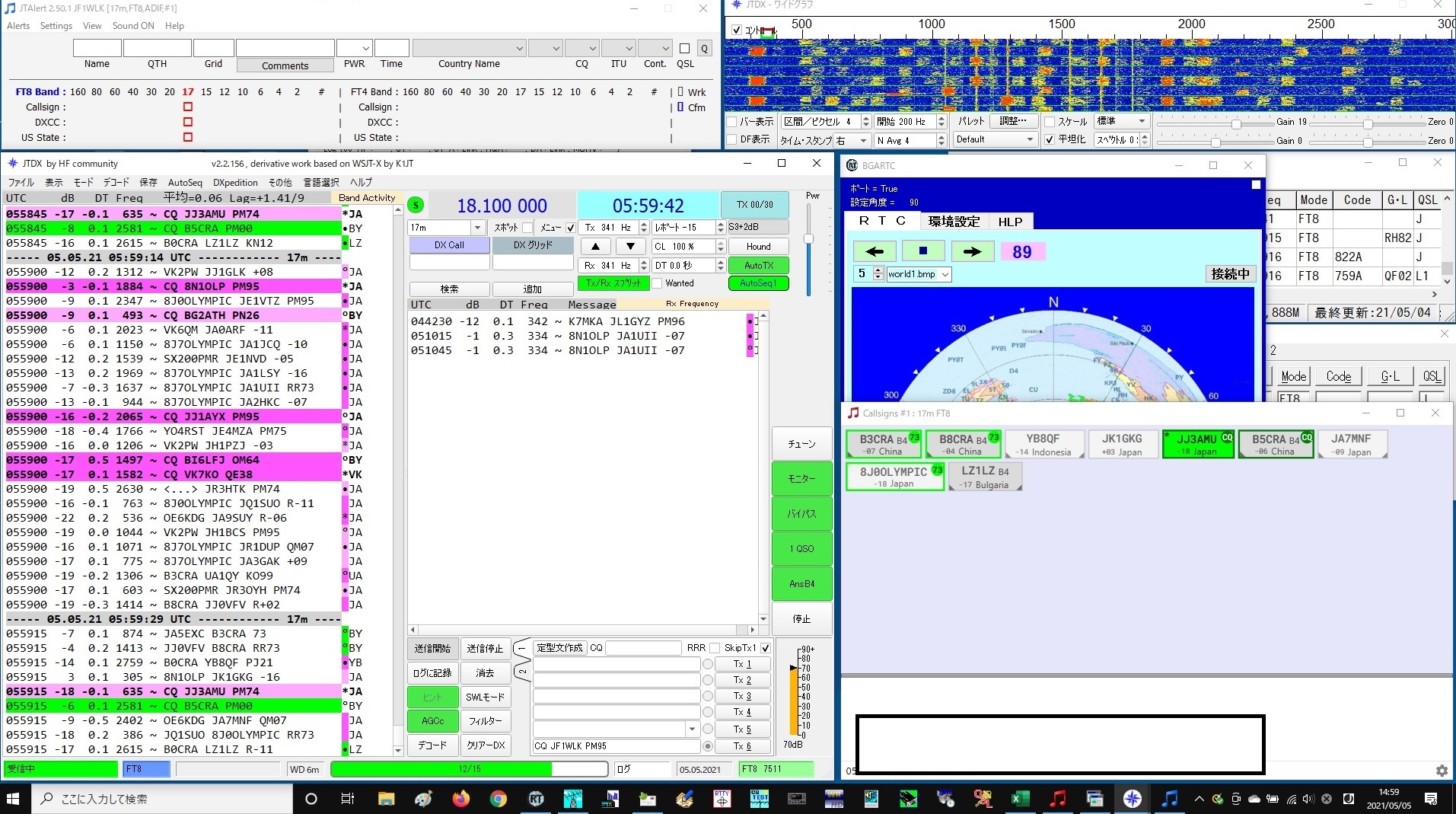This screenshot has width=1456, height=814.
Task: Select the radio button next to Tx 1
Action: [708, 664]
